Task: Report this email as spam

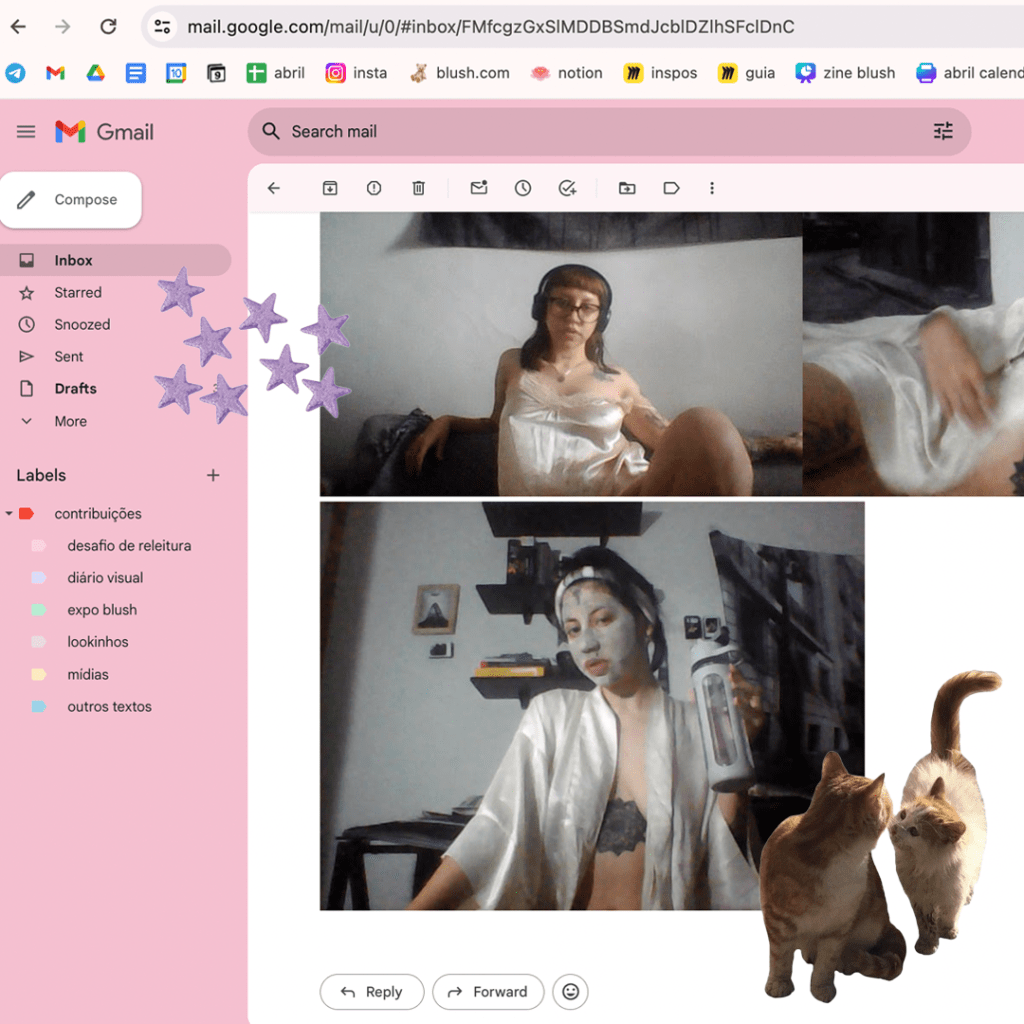Action: pyautogui.click(x=374, y=188)
